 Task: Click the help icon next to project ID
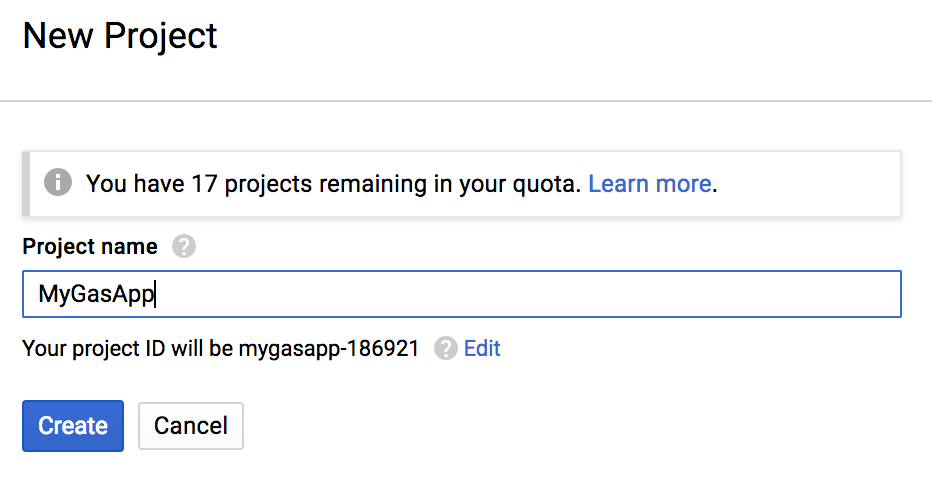pos(446,348)
